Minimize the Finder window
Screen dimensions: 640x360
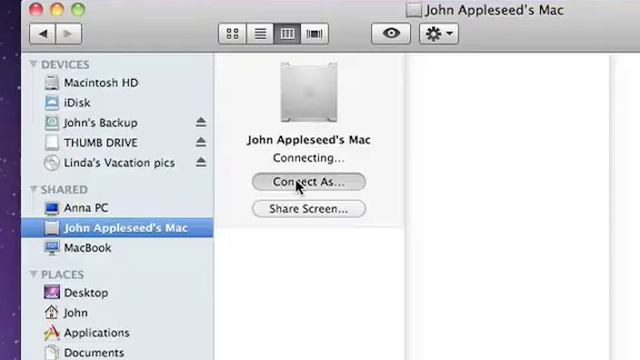(x=57, y=9)
